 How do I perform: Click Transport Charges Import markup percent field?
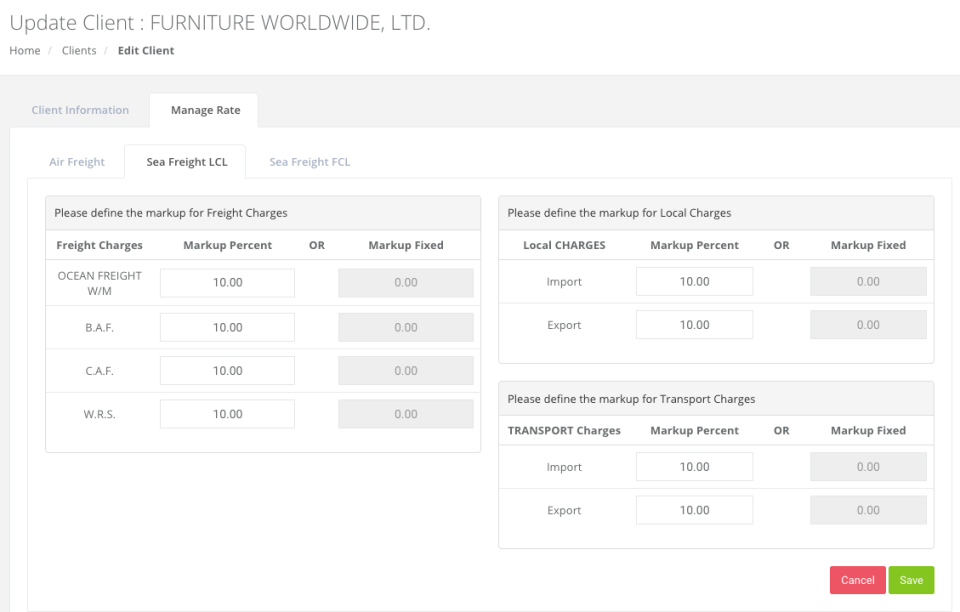(x=694, y=467)
